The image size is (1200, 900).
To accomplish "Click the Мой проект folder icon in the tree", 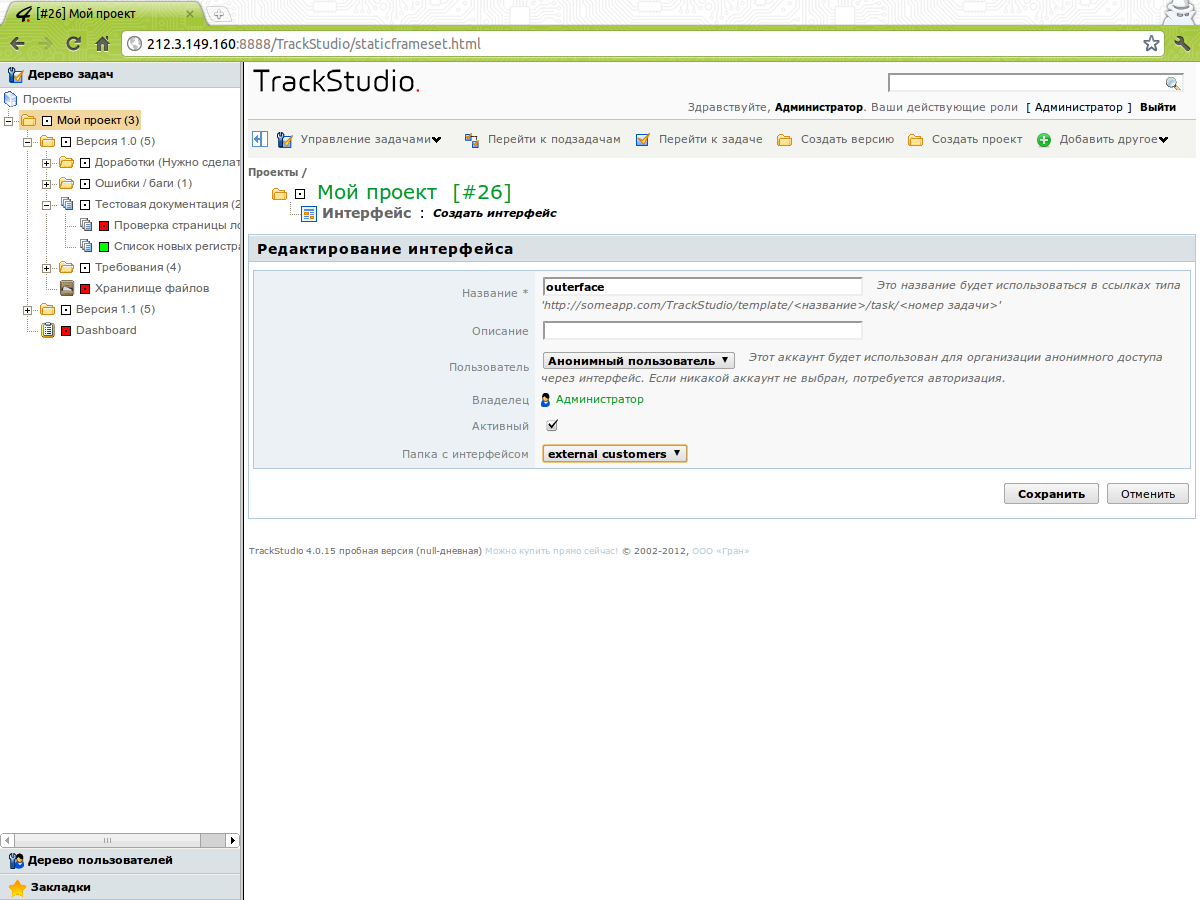I will tap(28, 120).
